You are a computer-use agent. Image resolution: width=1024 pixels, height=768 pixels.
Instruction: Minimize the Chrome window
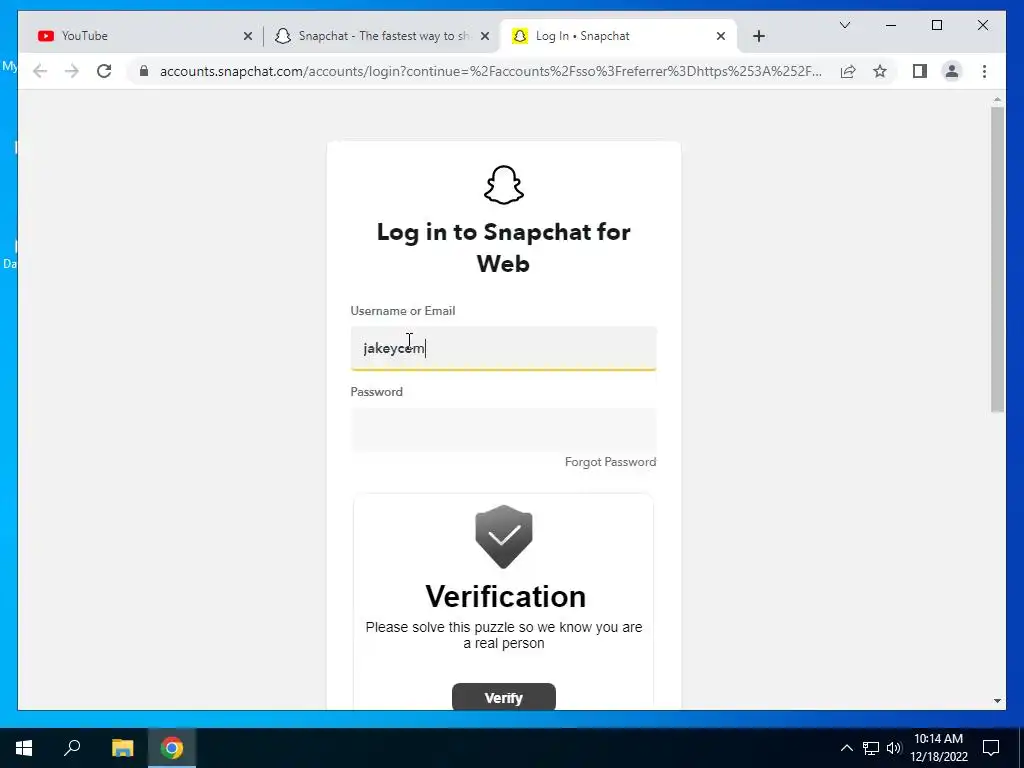891,25
